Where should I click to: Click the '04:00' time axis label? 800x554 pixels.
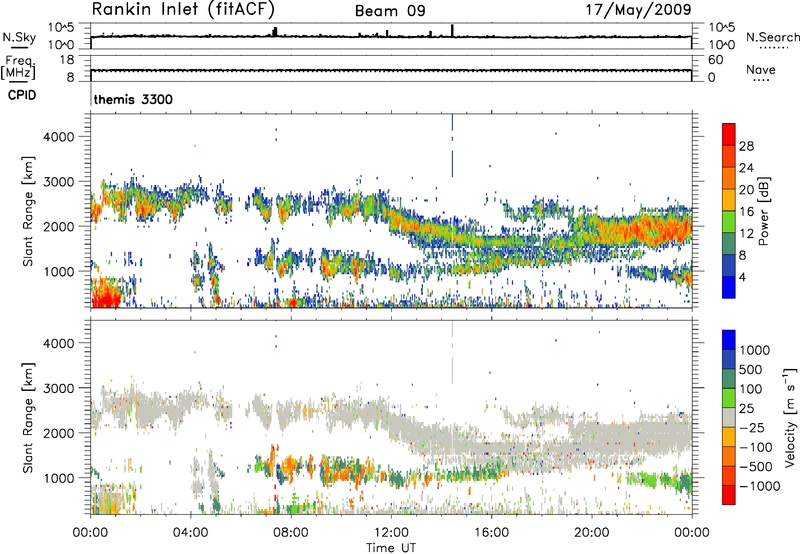[x=190, y=533]
